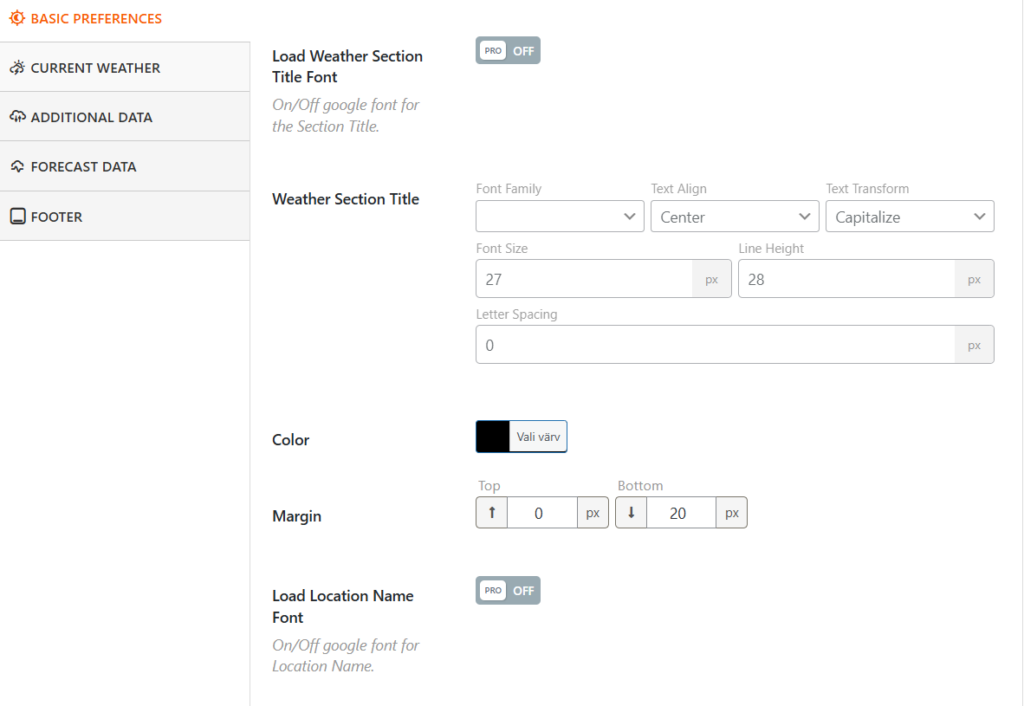Click the Line Height input field
The image size is (1024, 706).
[x=846, y=280]
